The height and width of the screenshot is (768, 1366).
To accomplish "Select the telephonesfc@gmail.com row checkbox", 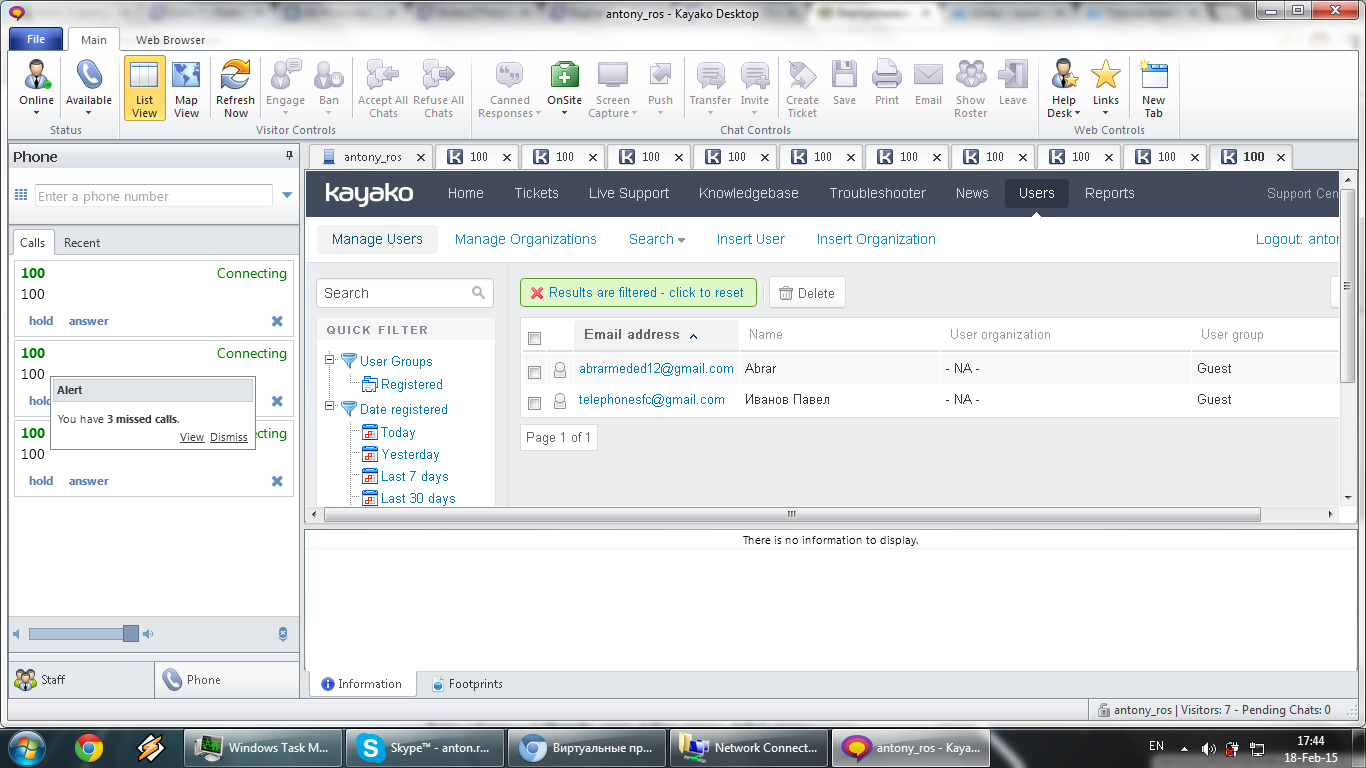I will (x=534, y=402).
